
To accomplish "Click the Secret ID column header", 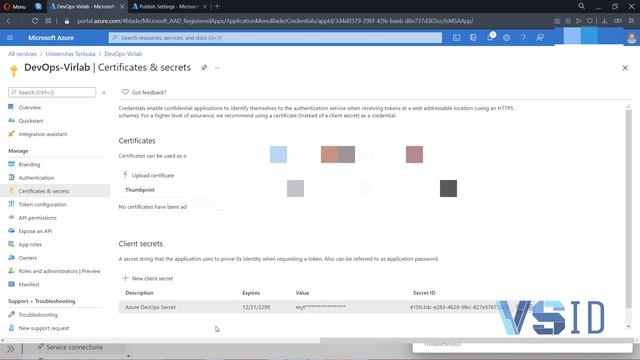I will pos(424,293).
